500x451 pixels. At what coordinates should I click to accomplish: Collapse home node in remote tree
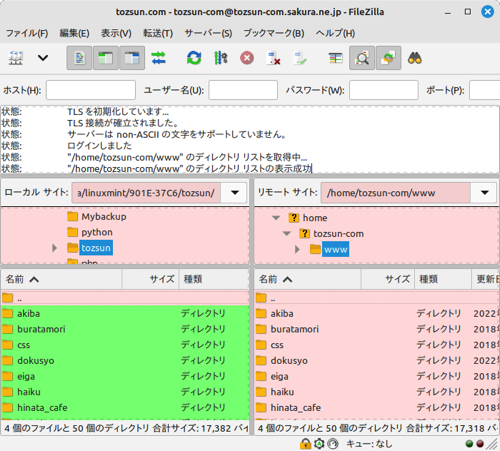pos(276,218)
